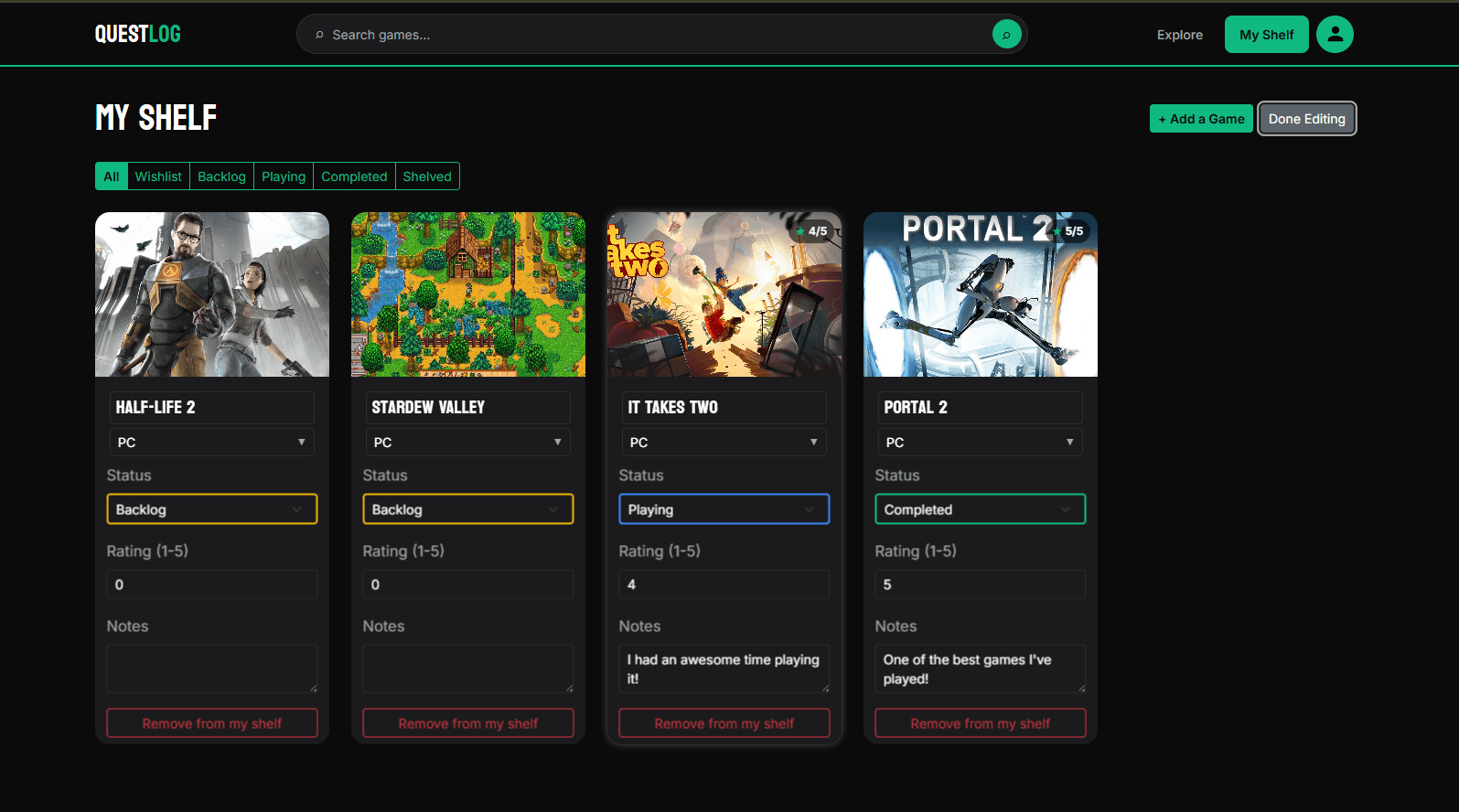Viewport: 1459px width, 812px height.
Task: Click the Portal 2 cover image
Action: [981, 294]
